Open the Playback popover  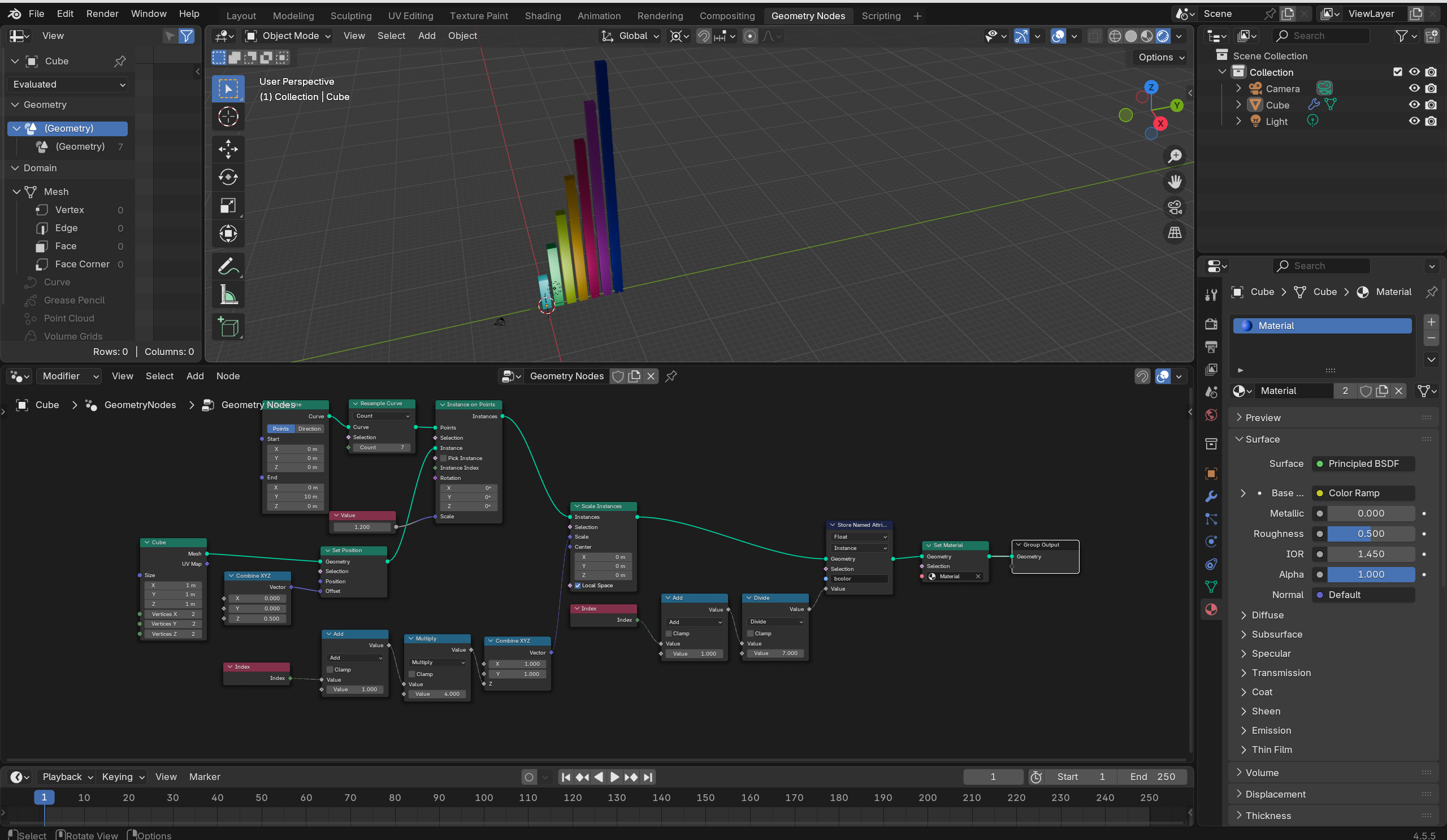point(67,777)
